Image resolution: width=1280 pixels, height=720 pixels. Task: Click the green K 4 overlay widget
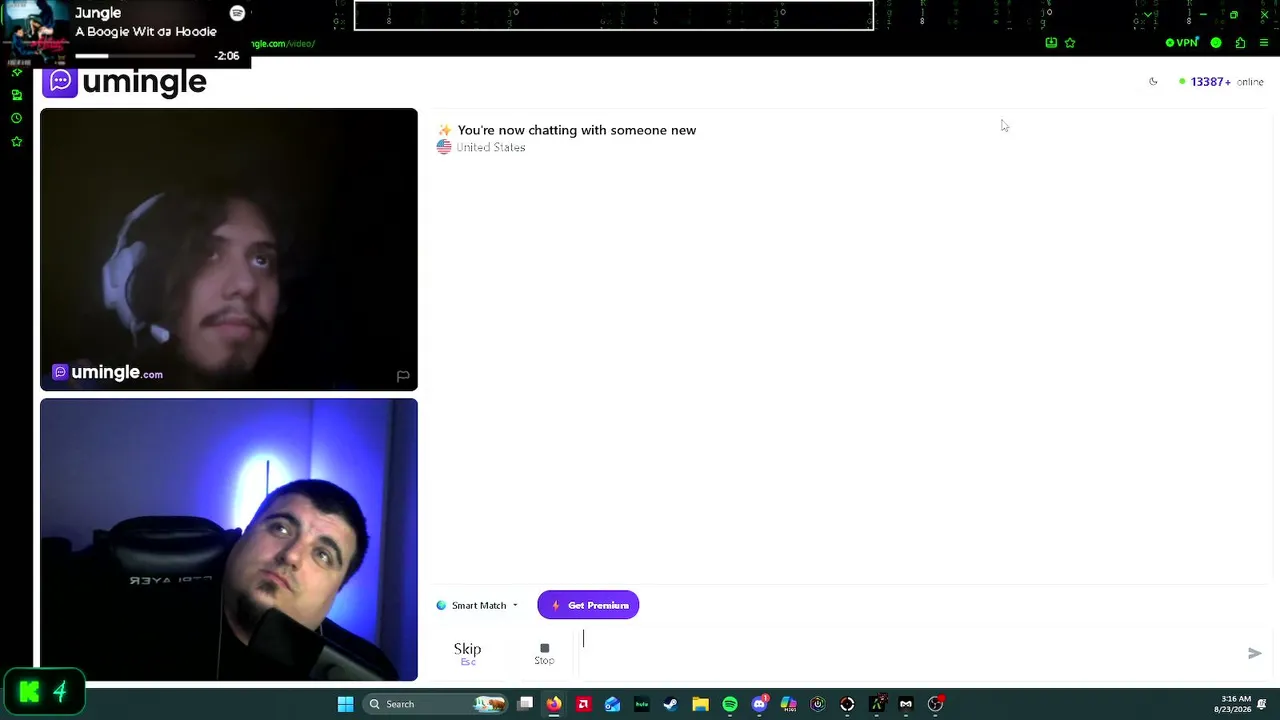tap(43, 692)
